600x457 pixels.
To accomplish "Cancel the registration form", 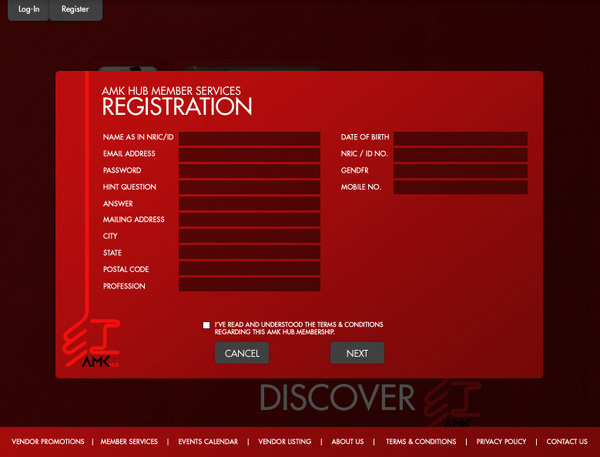I will [242, 353].
